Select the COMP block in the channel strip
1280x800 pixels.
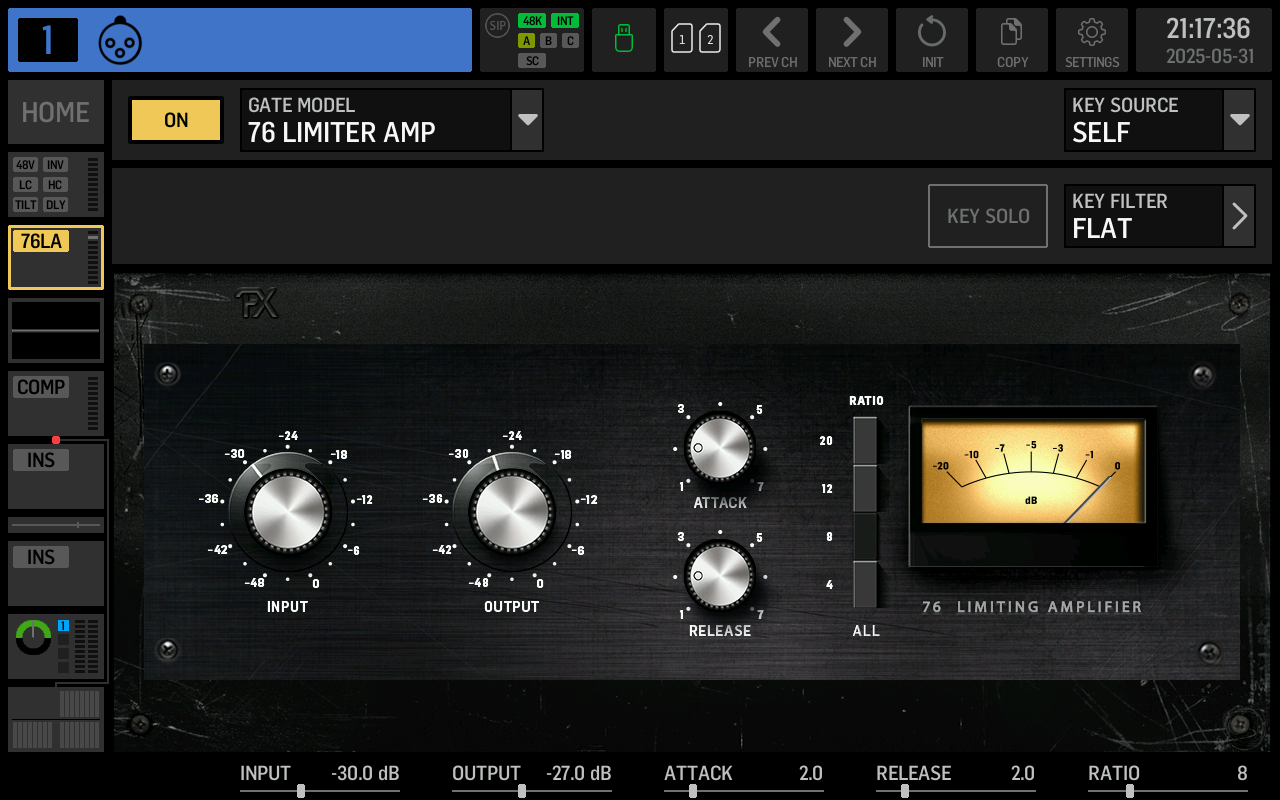(55, 403)
